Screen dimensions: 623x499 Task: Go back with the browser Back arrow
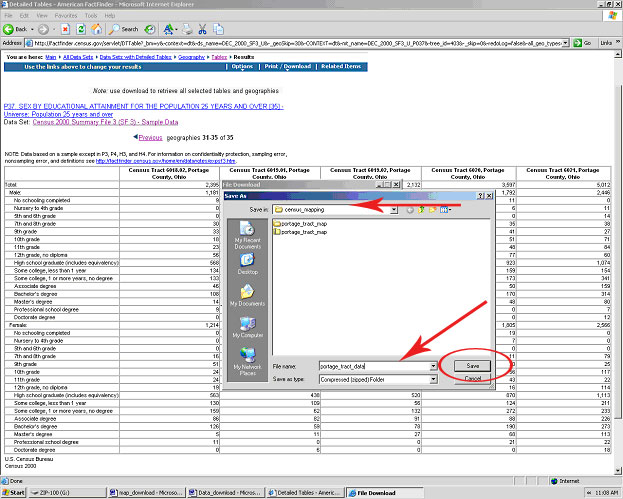[x=15, y=29]
